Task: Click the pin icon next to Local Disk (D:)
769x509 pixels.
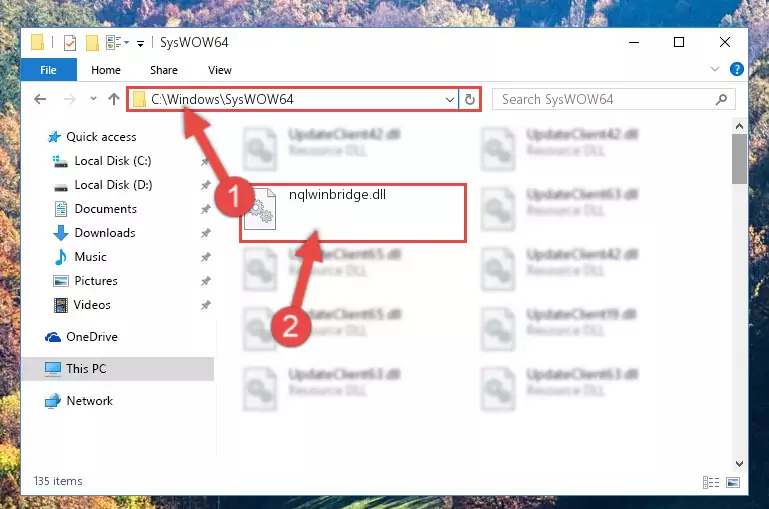Action: 205,185
